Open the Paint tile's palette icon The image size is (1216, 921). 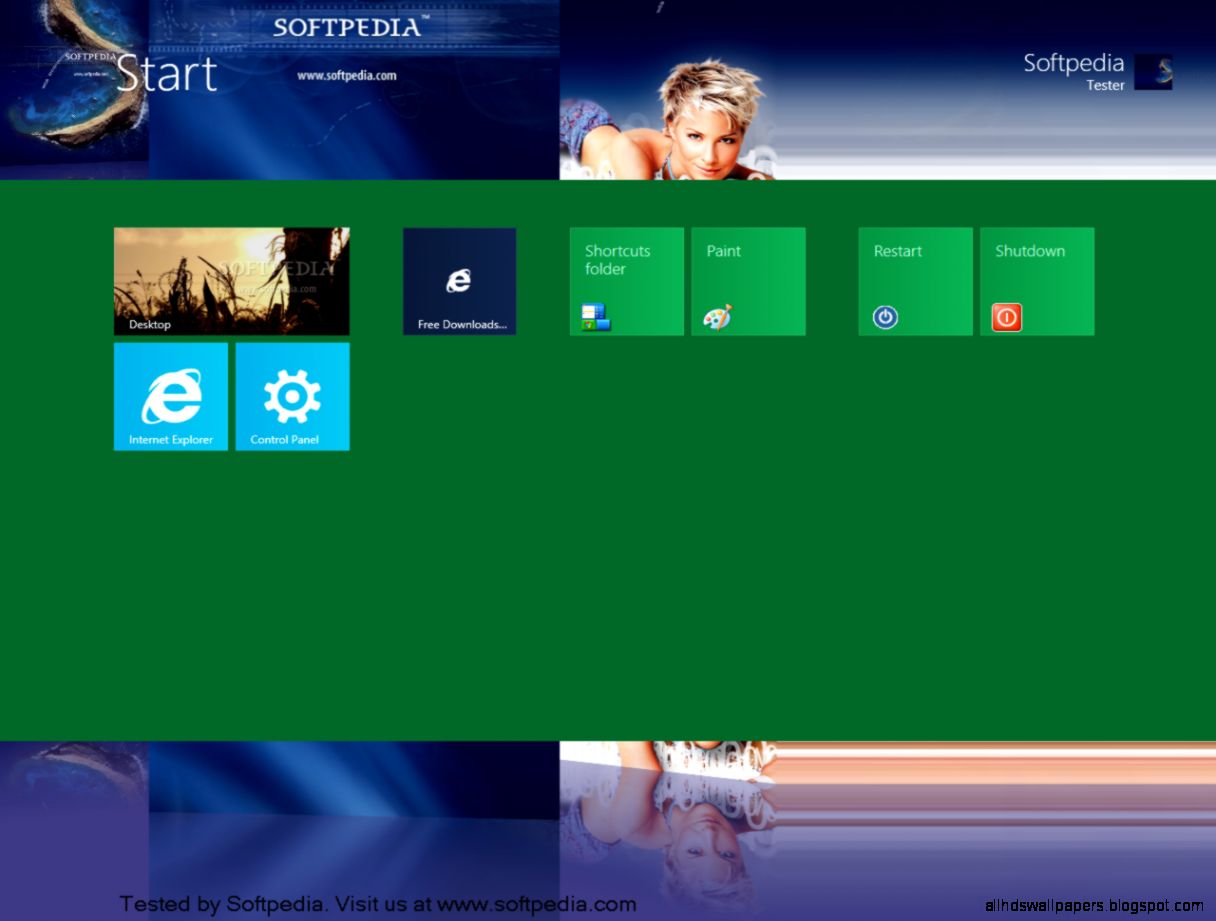(720, 316)
